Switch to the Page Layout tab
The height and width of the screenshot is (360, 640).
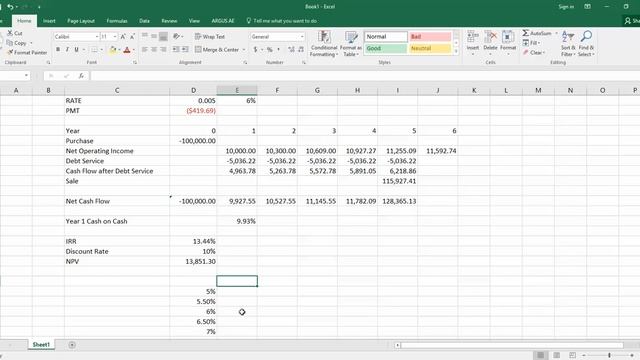[x=81, y=21]
